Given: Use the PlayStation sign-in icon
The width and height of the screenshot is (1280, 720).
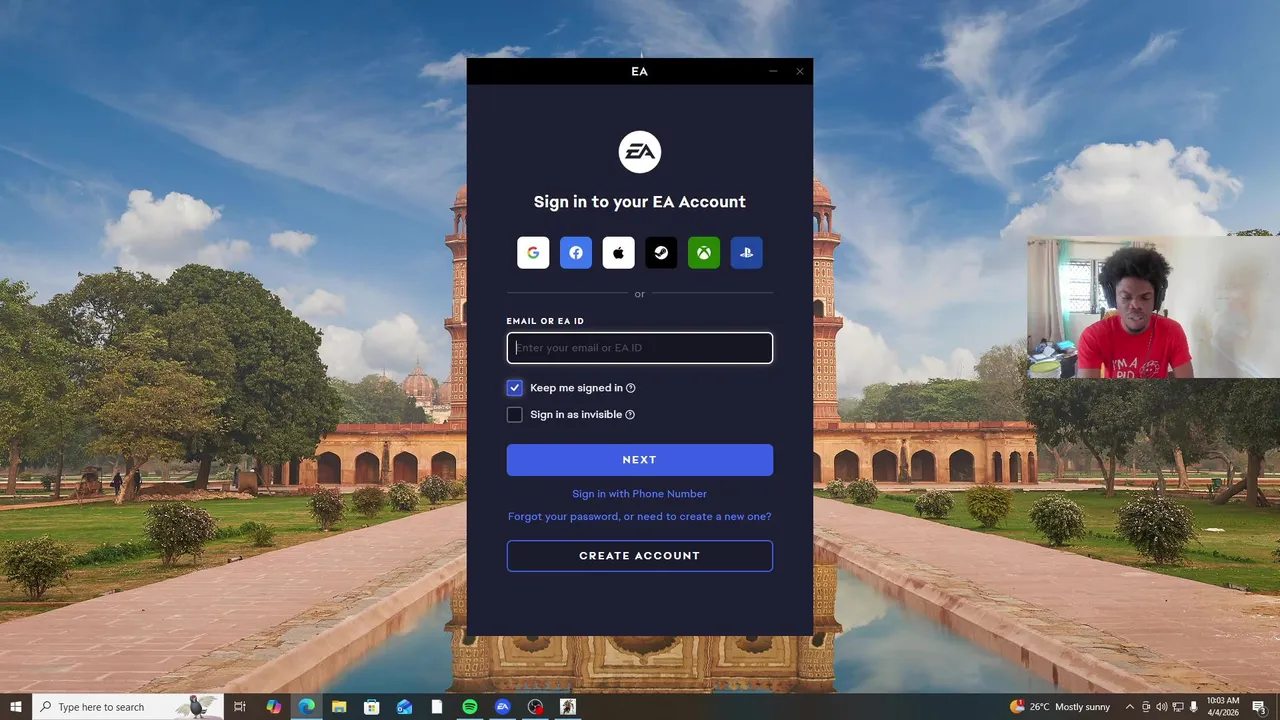Looking at the screenshot, I should click(x=747, y=253).
